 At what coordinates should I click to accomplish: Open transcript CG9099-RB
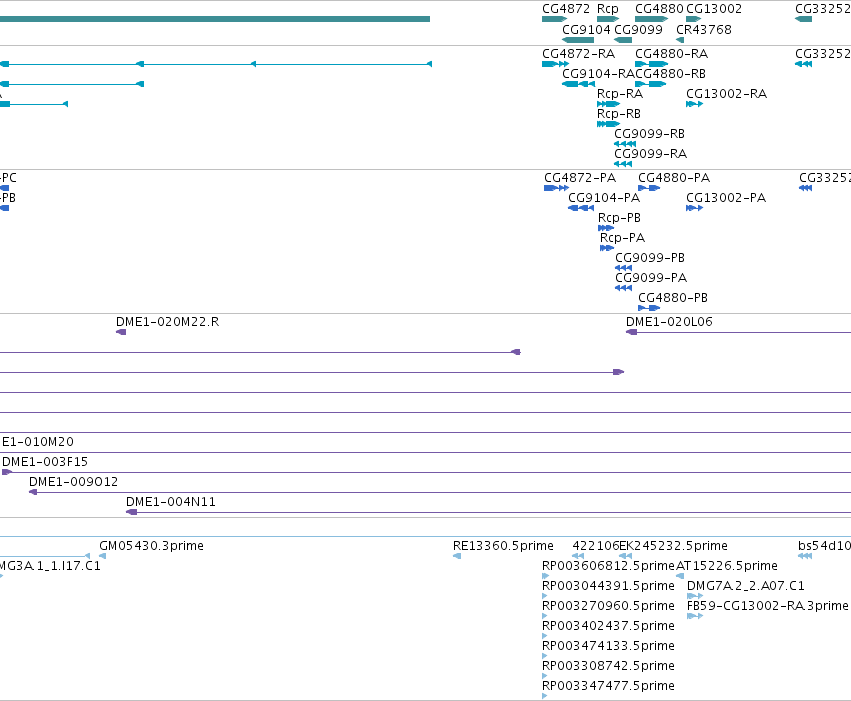649,134
